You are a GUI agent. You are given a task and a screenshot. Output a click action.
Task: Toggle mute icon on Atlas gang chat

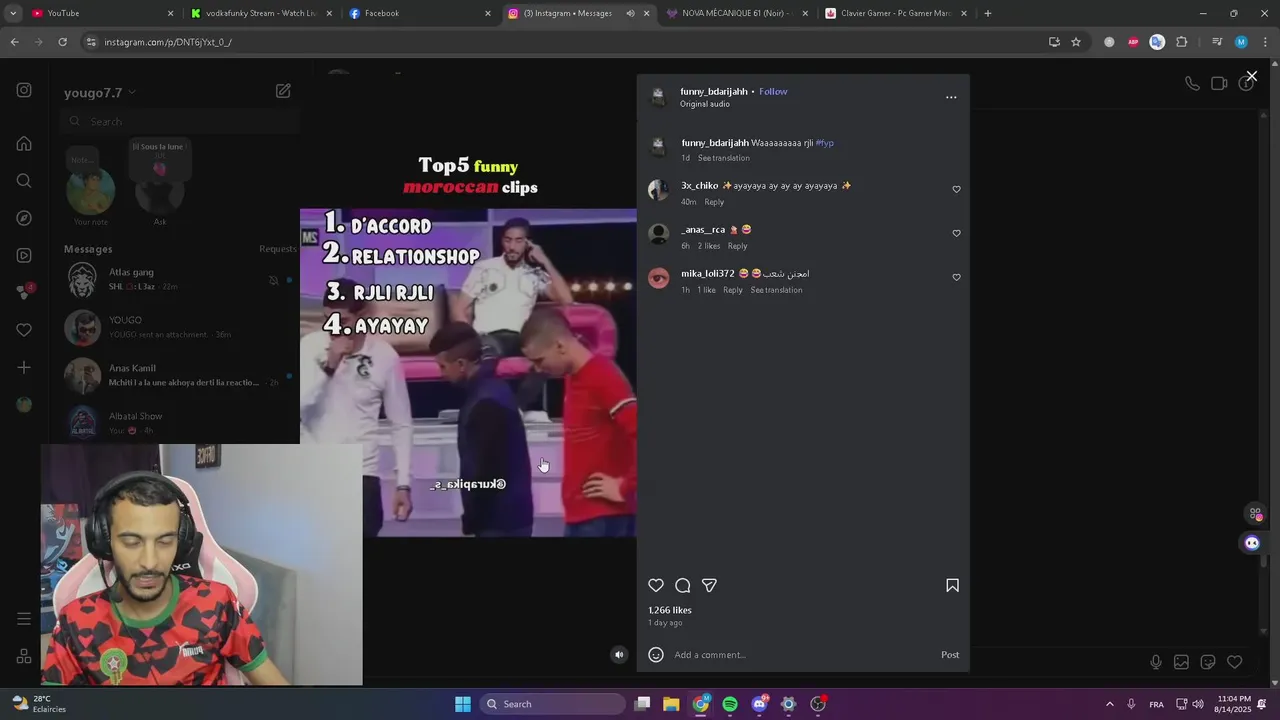pyautogui.click(x=273, y=280)
